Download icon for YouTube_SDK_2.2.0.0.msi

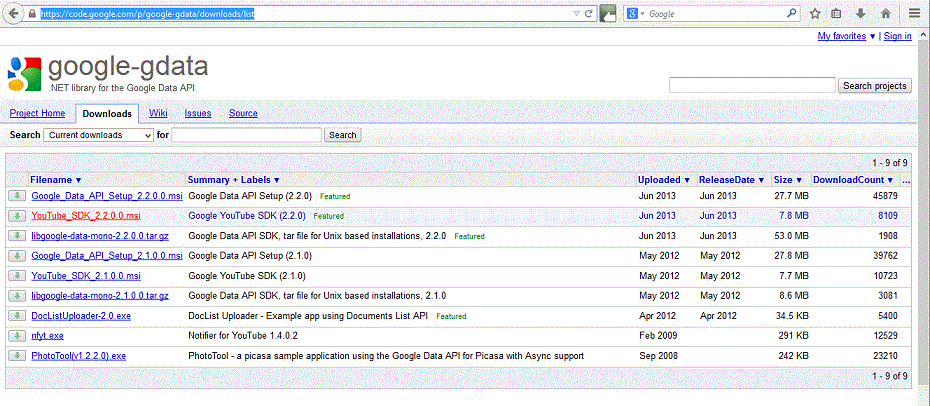click(17, 216)
